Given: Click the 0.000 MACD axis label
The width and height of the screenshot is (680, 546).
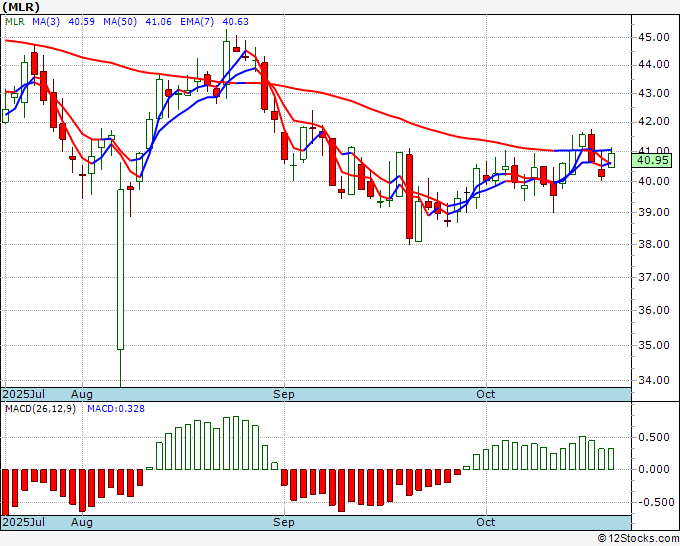Looking at the screenshot, I should [654, 469].
